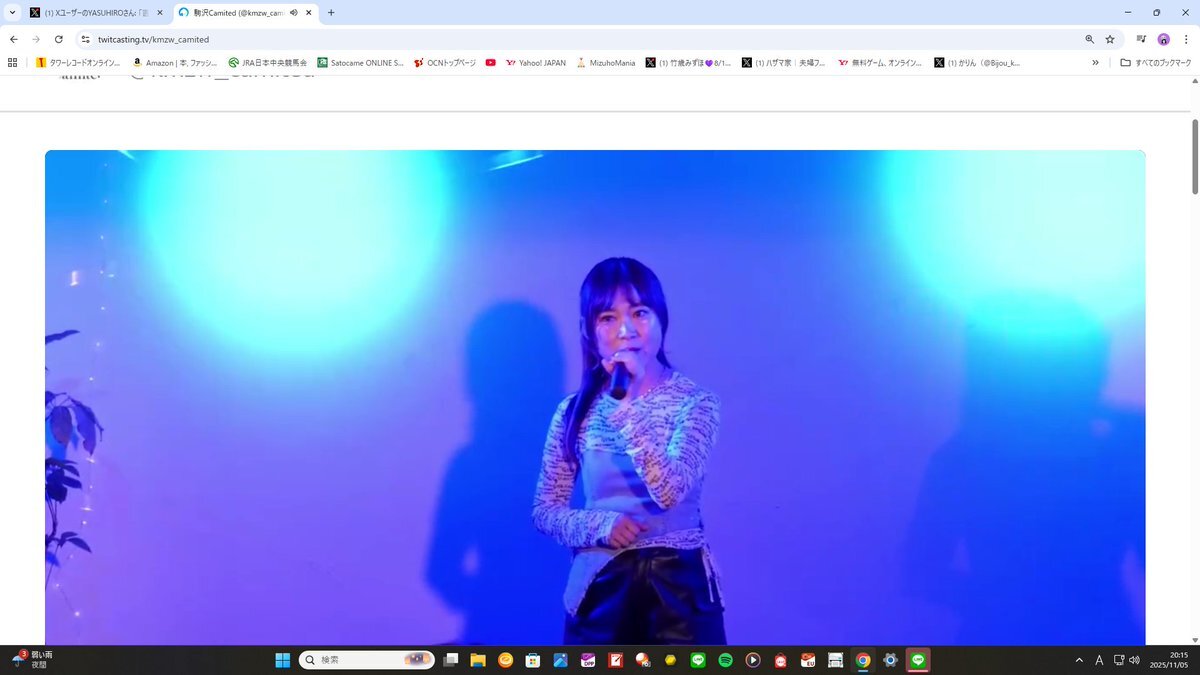Open the printer app from the taskbar

tap(835, 660)
